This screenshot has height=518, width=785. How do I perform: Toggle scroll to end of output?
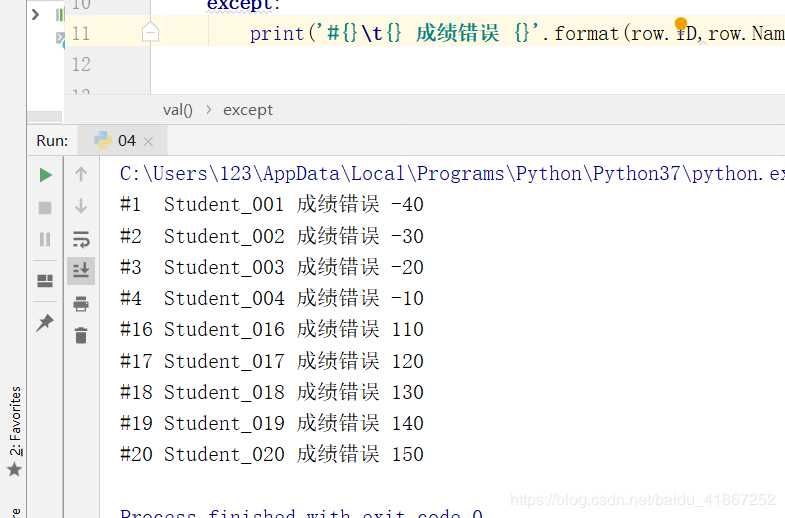(81, 270)
